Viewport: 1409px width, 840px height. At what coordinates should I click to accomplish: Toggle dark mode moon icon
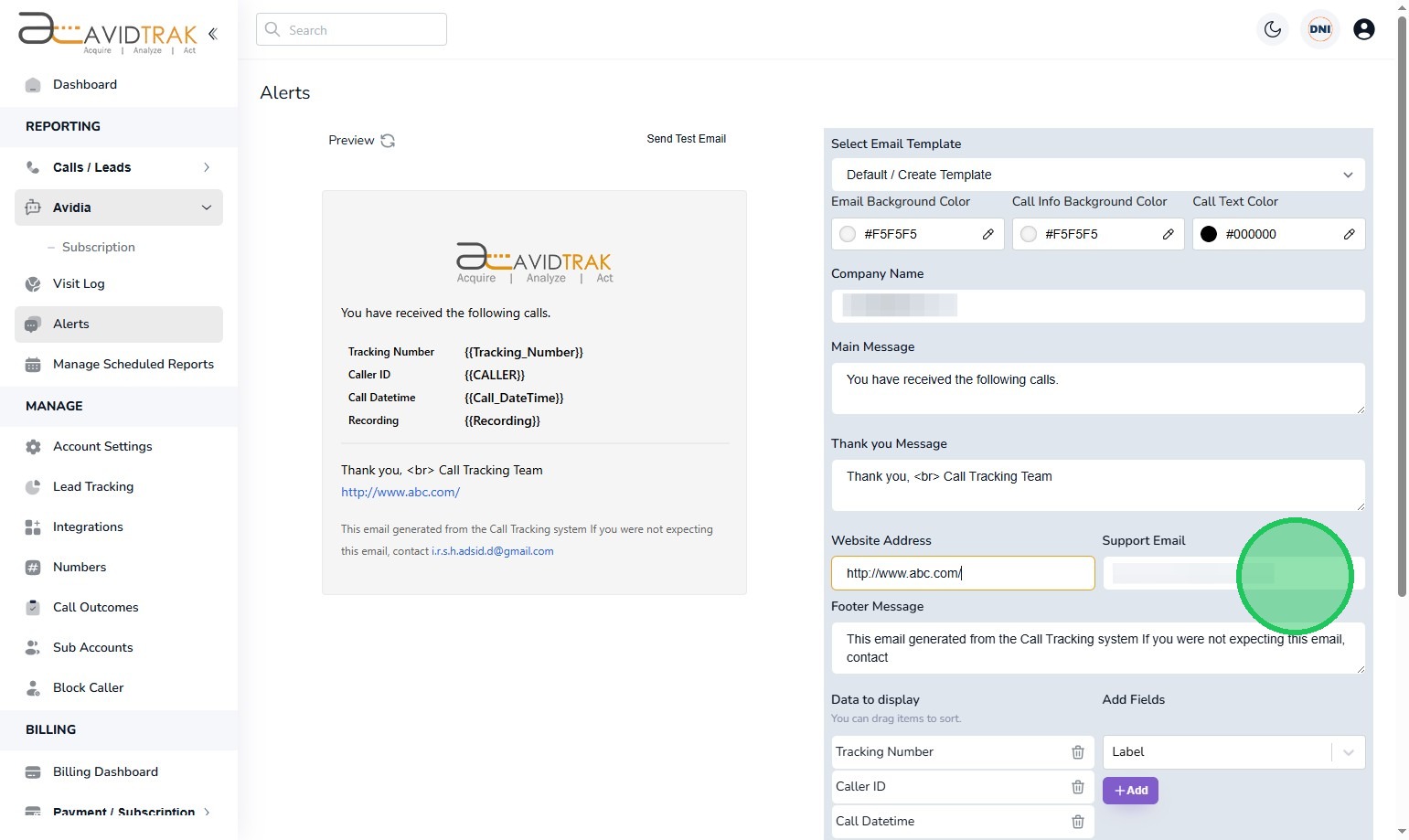tap(1272, 29)
